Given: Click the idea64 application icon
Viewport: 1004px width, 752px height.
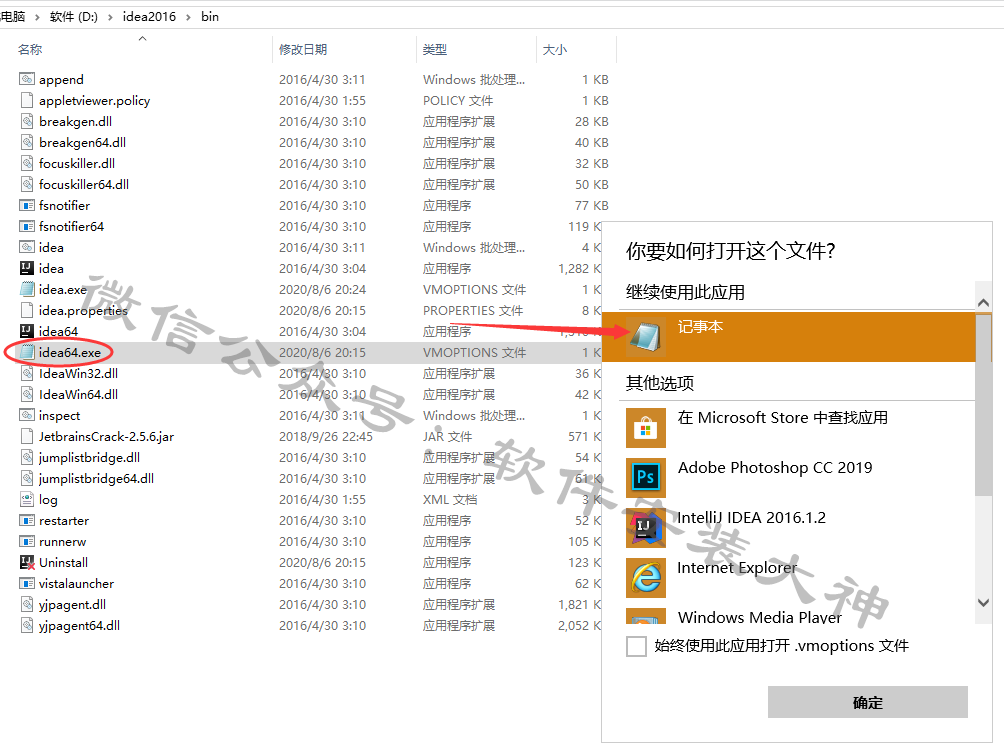Looking at the screenshot, I should pos(27,331).
